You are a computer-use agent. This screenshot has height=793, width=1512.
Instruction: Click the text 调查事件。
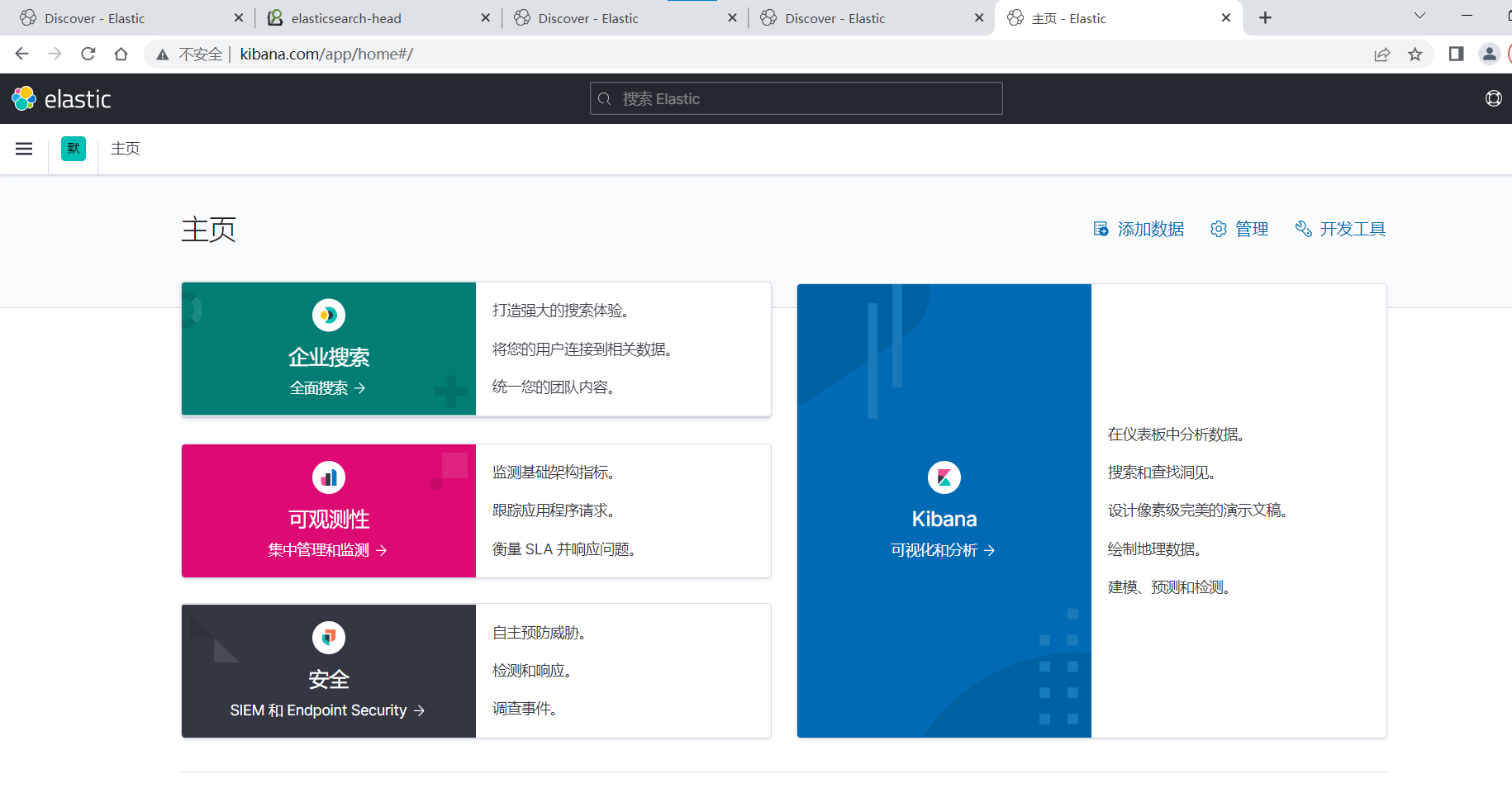pyautogui.click(x=526, y=709)
